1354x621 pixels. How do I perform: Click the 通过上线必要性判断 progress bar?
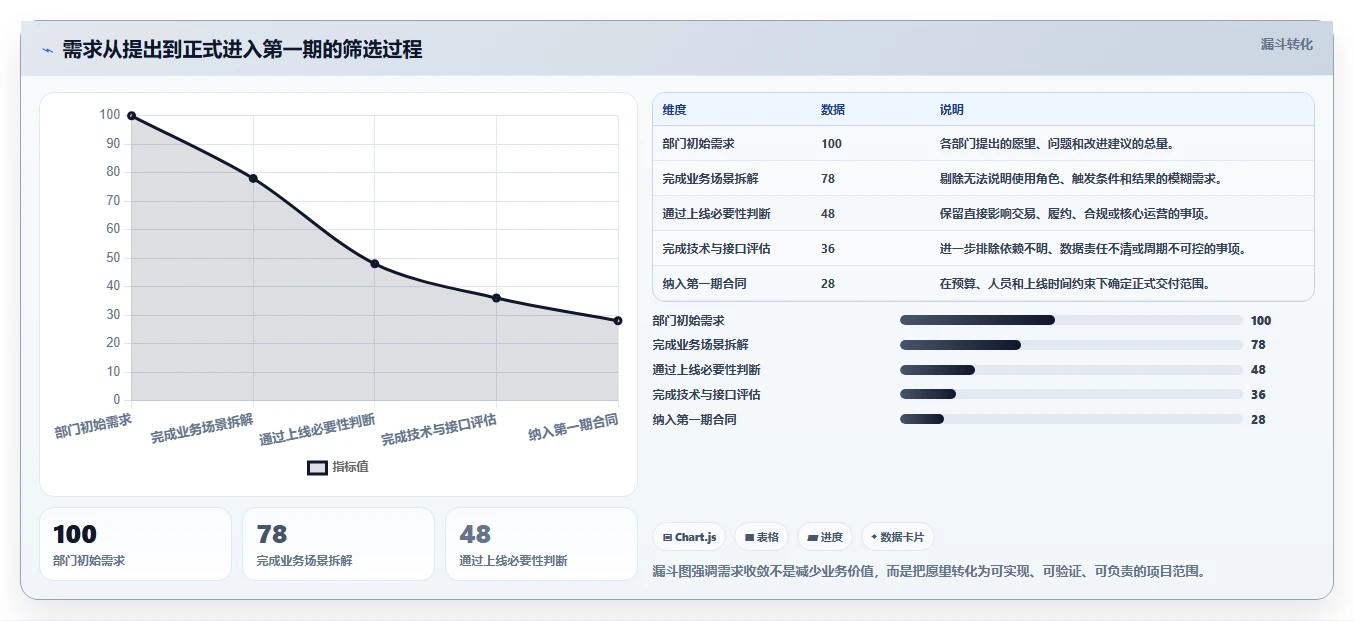(x=1071, y=370)
